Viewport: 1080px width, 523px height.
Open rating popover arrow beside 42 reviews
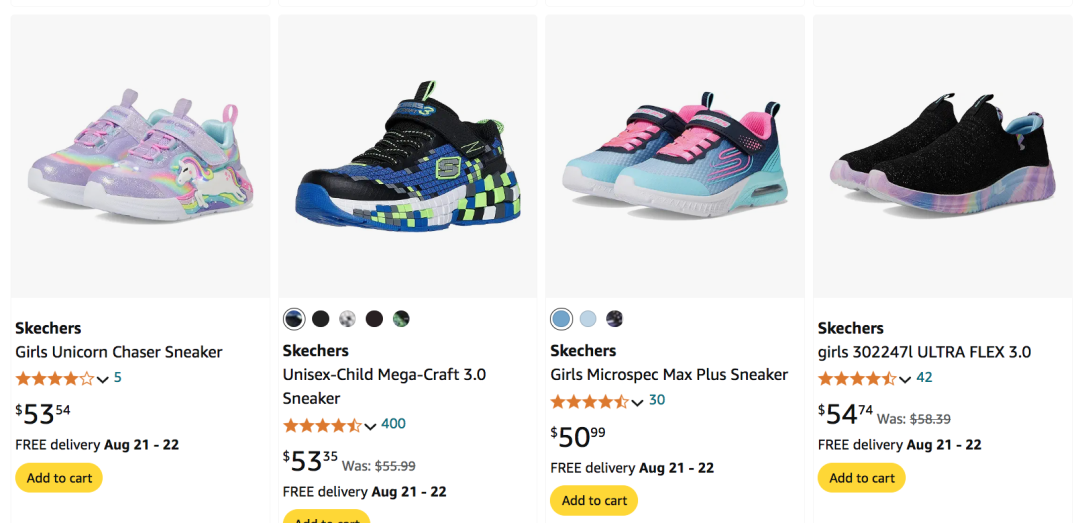[905, 379]
